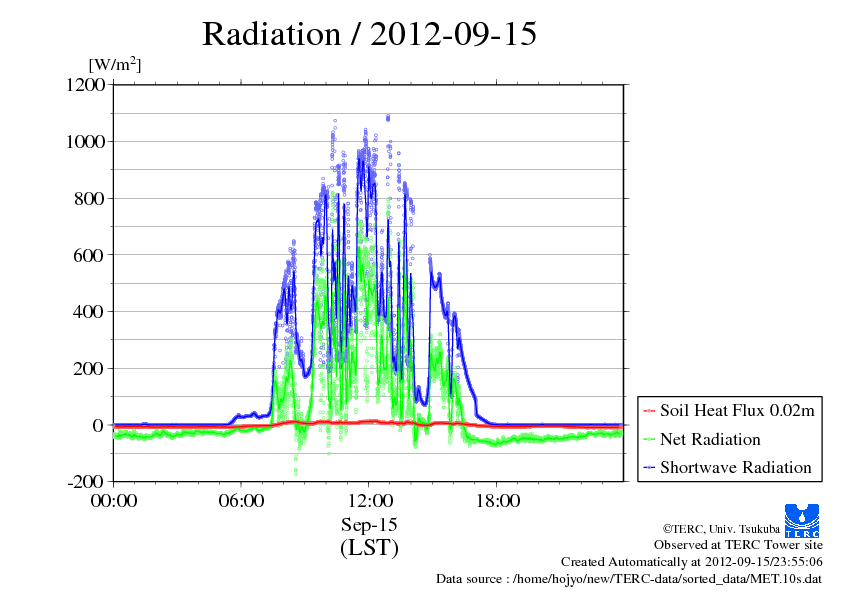This screenshot has height=595, width=842.
Task: Click the 1200 y-axis label
Action: click(x=85, y=85)
